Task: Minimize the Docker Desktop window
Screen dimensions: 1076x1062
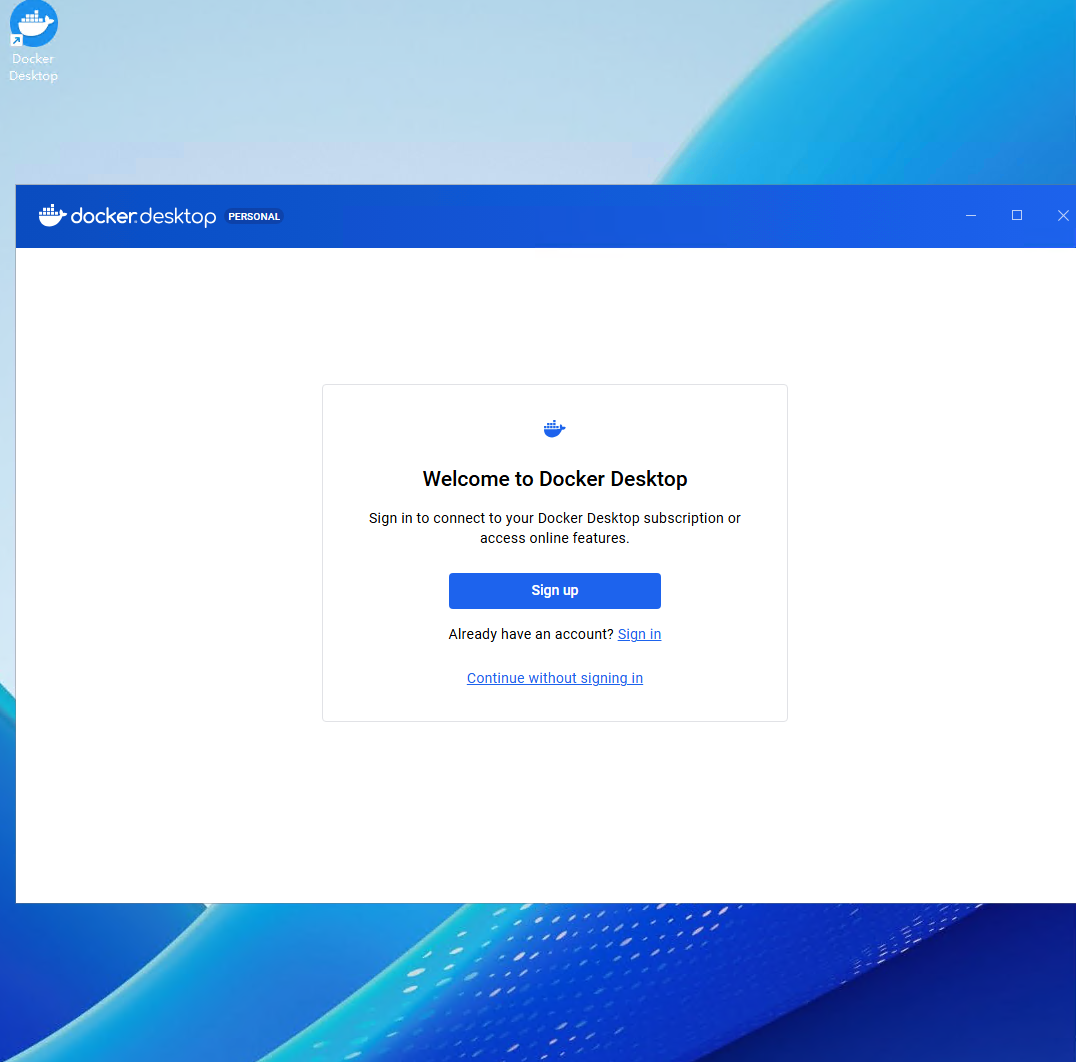Action: 971,215
